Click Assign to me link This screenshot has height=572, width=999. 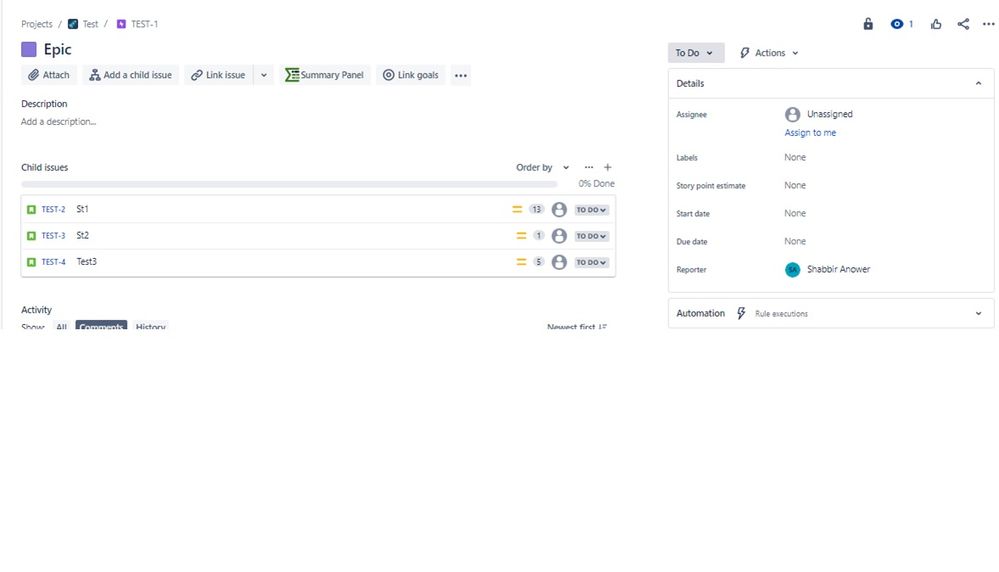(810, 132)
